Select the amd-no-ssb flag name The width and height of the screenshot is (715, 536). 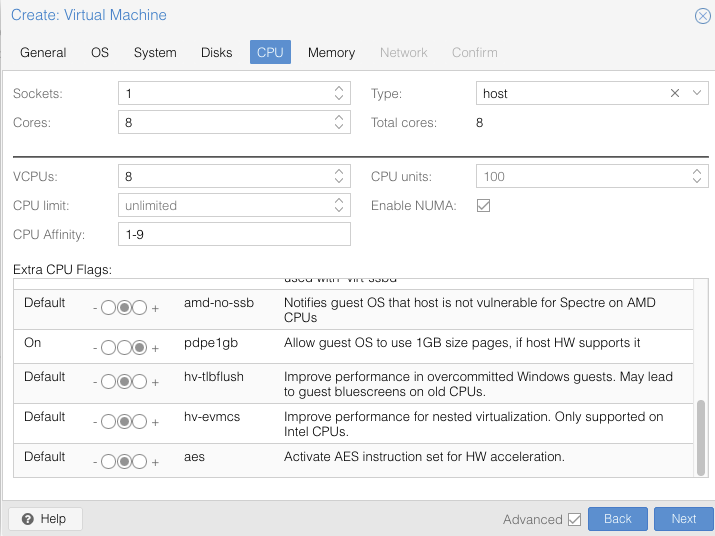click(x=219, y=303)
